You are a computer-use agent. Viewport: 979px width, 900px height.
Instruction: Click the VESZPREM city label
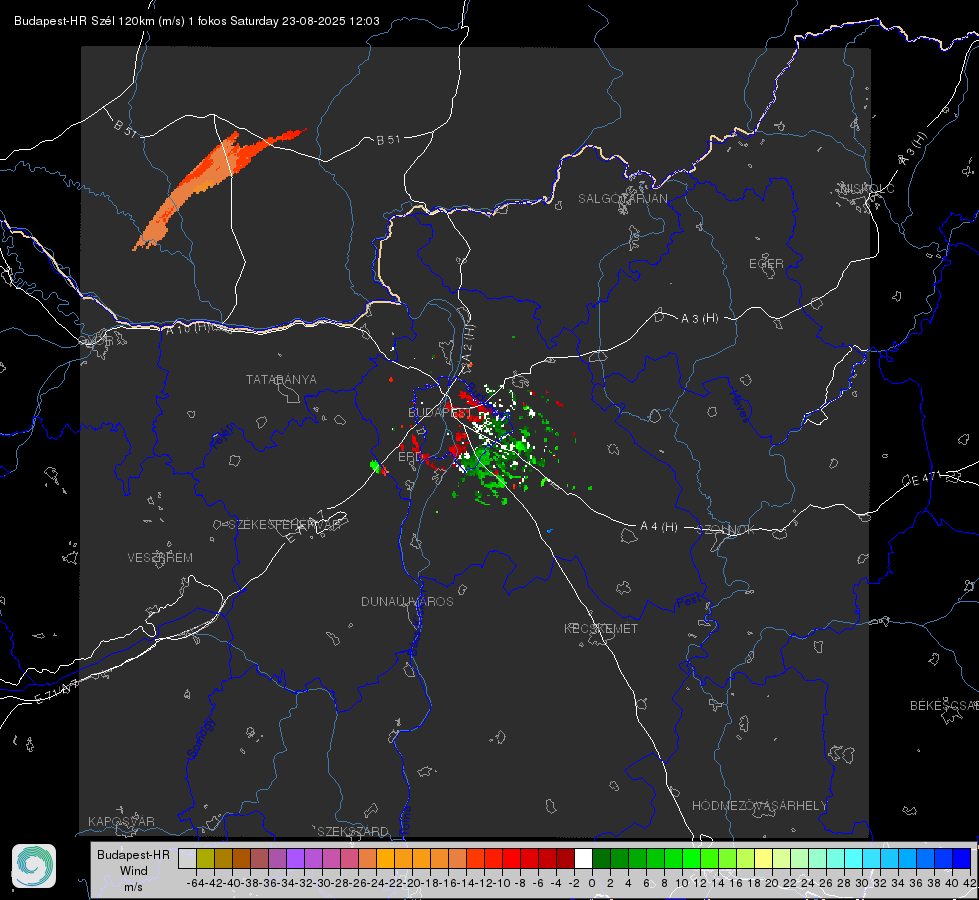(x=160, y=557)
